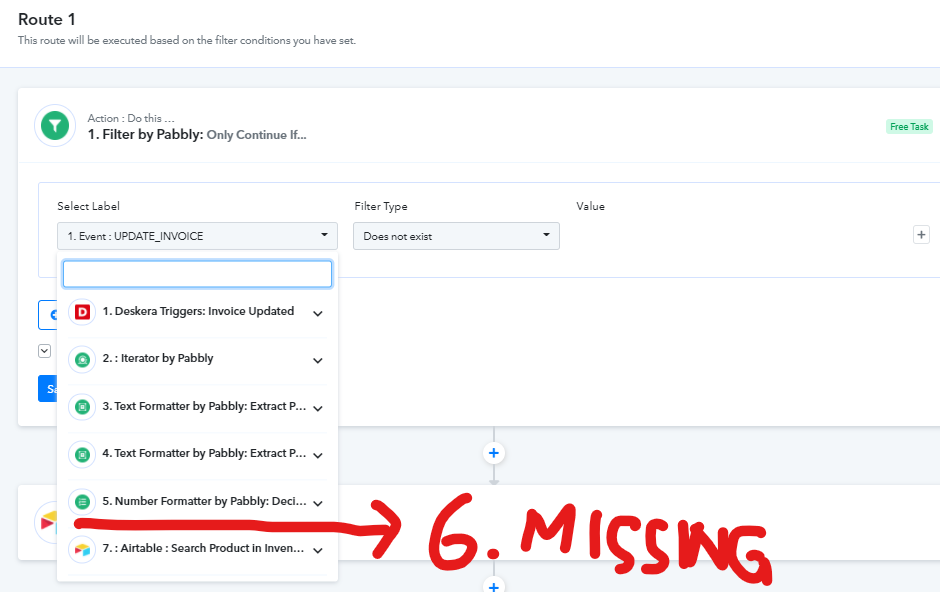Select '5. Number Formatter by Pabbly' entry
Screen dimensions: 940x592
point(197,502)
